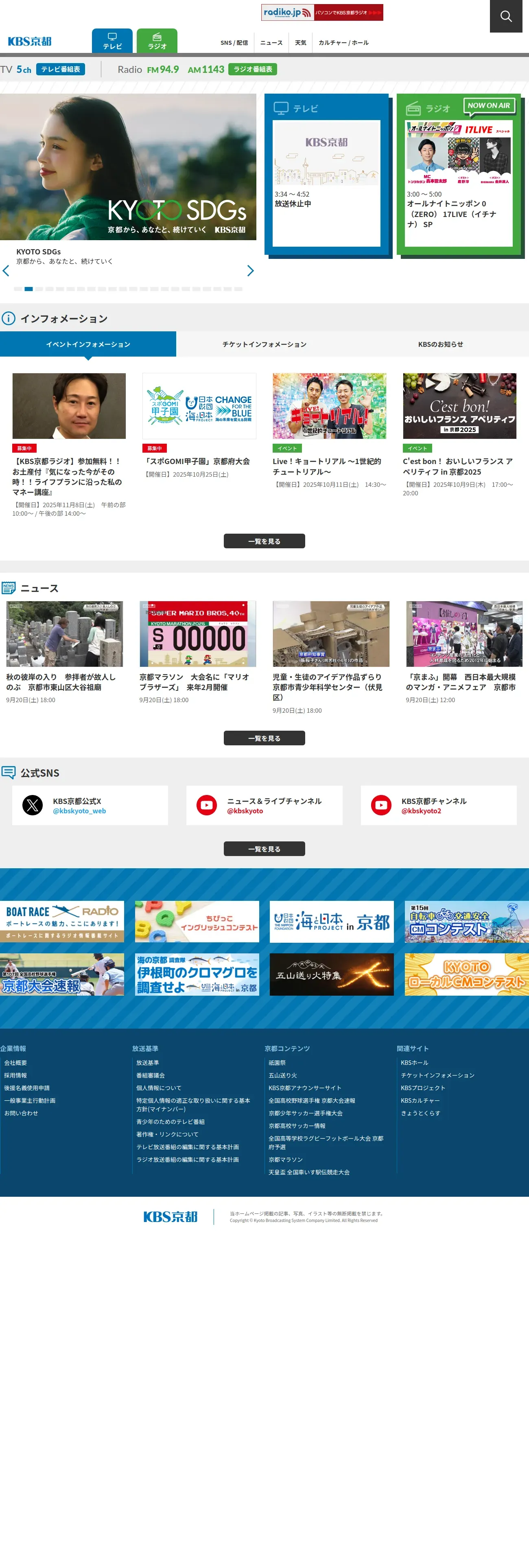Screen dimensions: 529x1568
Task: Open ちびっこイングリッシュコンテスト banner
Action: 197,922
